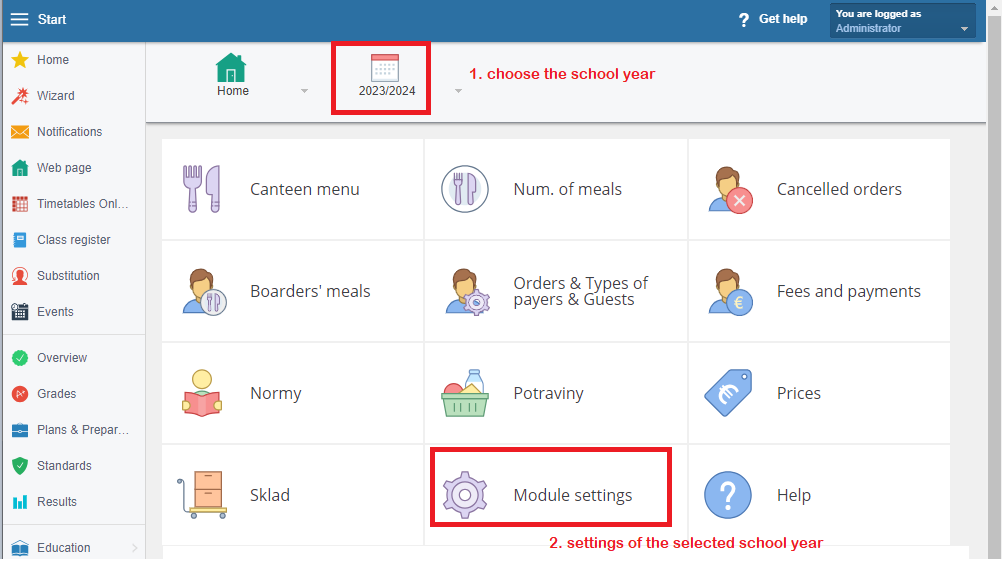Open Notifications from the sidebar

[x=70, y=132]
